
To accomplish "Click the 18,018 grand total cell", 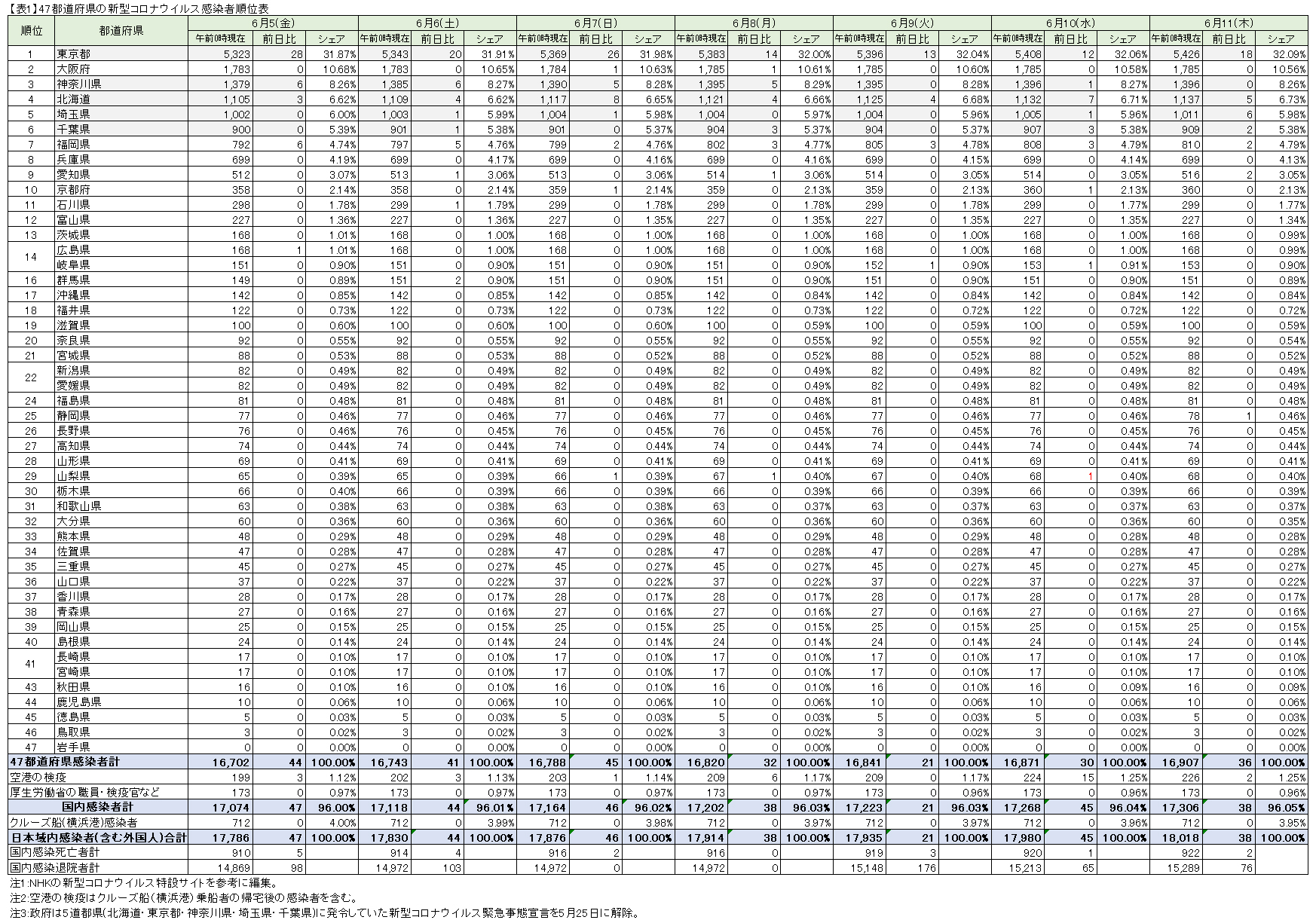I will pyautogui.click(x=1176, y=837).
